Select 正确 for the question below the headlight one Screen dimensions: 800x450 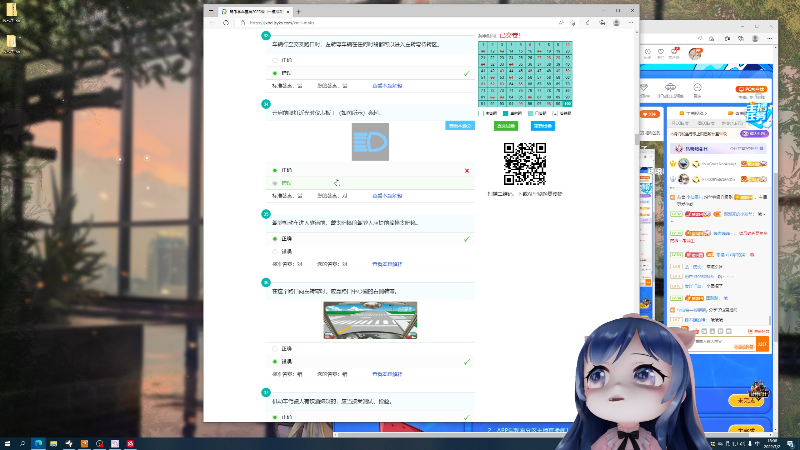pyautogui.click(x=275, y=239)
